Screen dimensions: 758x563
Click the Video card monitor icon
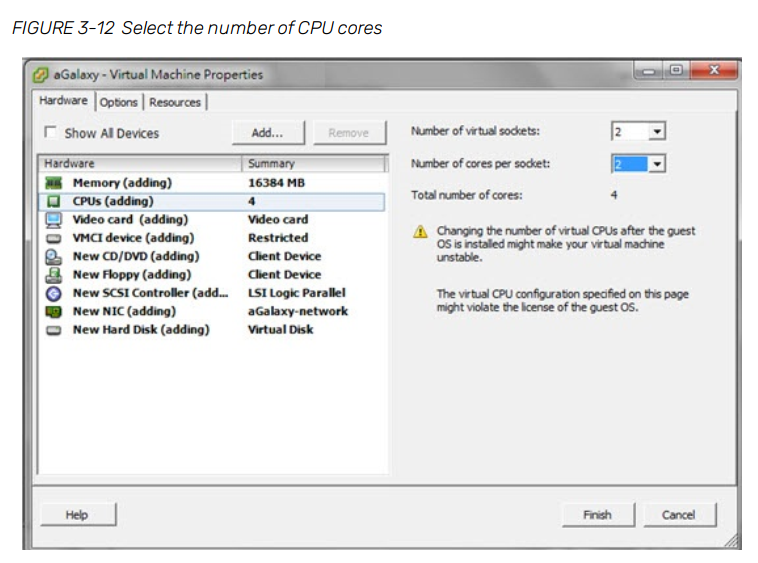[54, 220]
